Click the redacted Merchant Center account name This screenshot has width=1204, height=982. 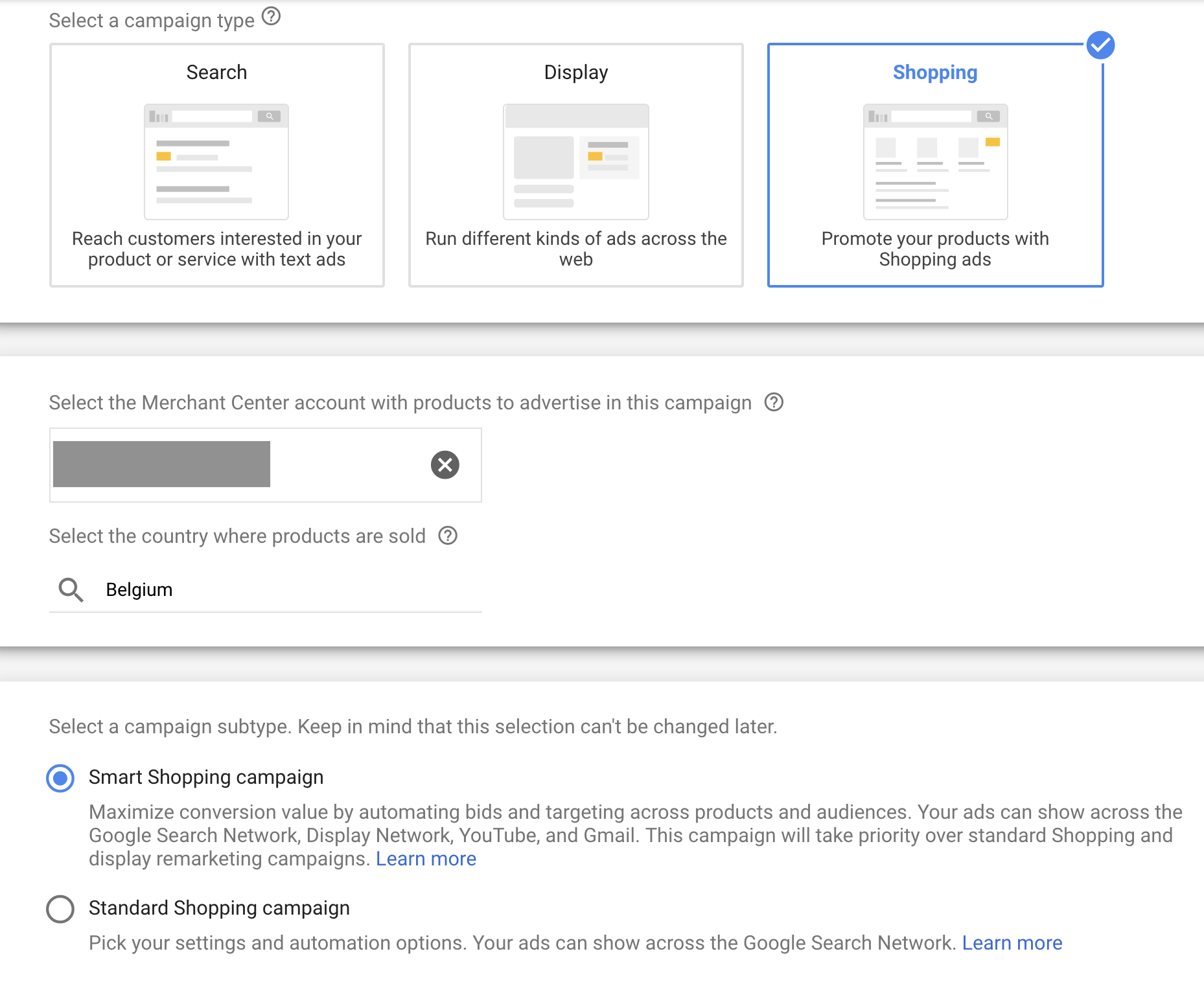(161, 464)
